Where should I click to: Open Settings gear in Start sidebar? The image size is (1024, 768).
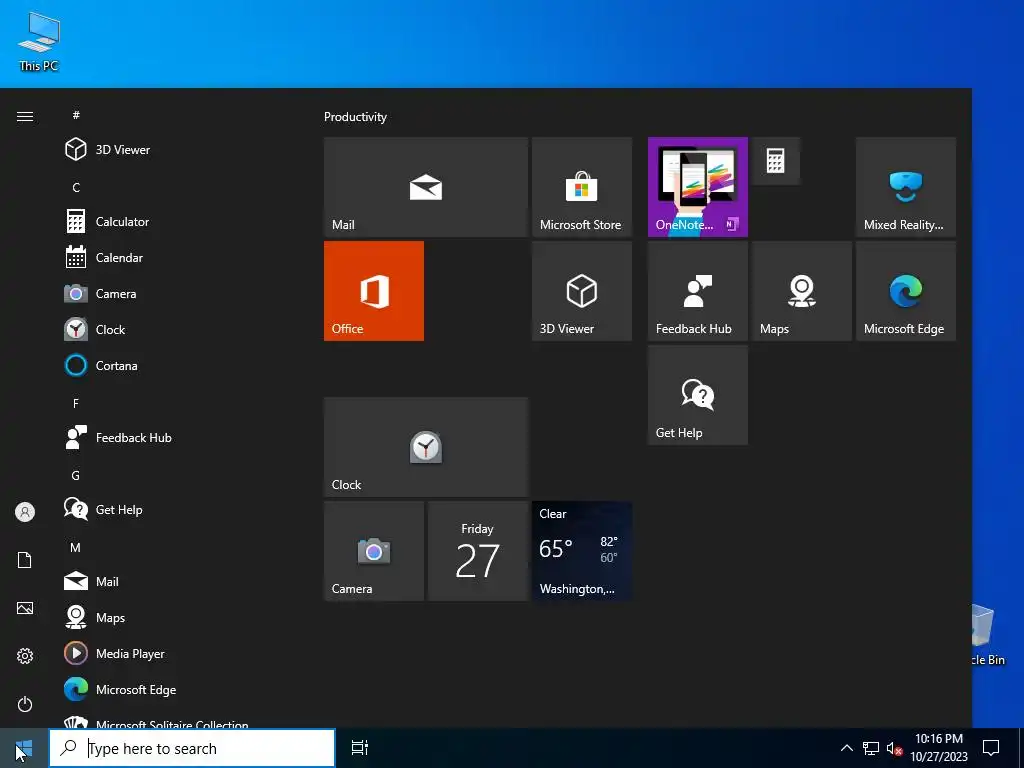tap(25, 656)
